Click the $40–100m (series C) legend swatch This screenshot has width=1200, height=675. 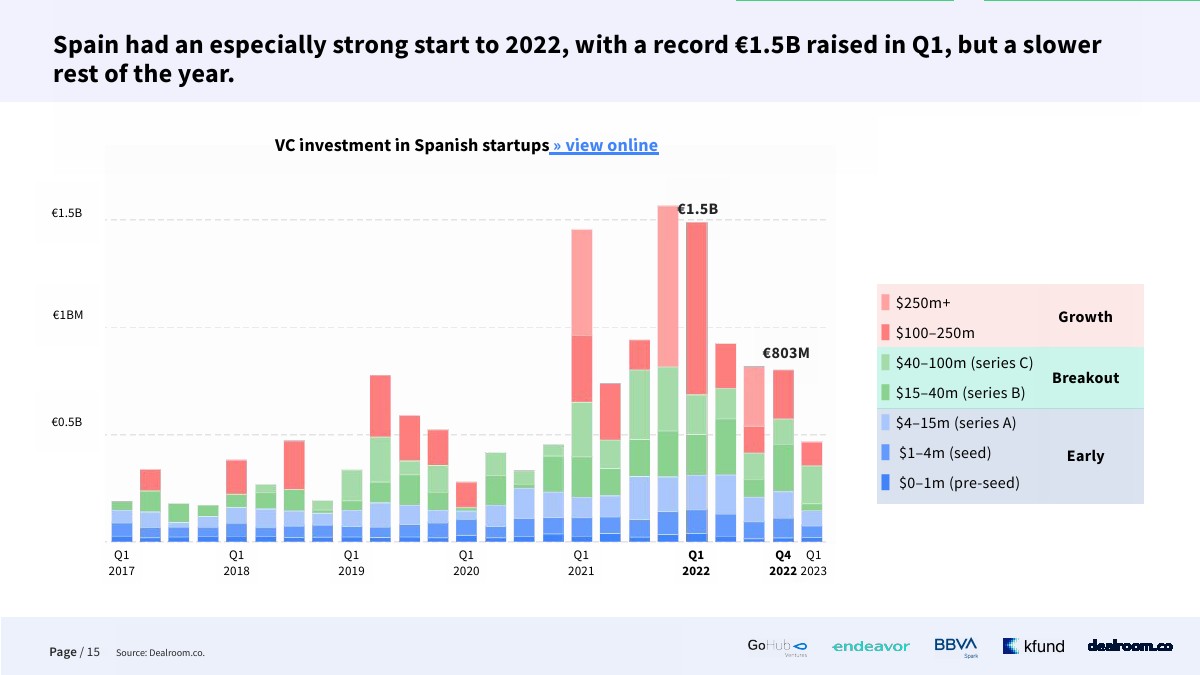(x=885, y=363)
